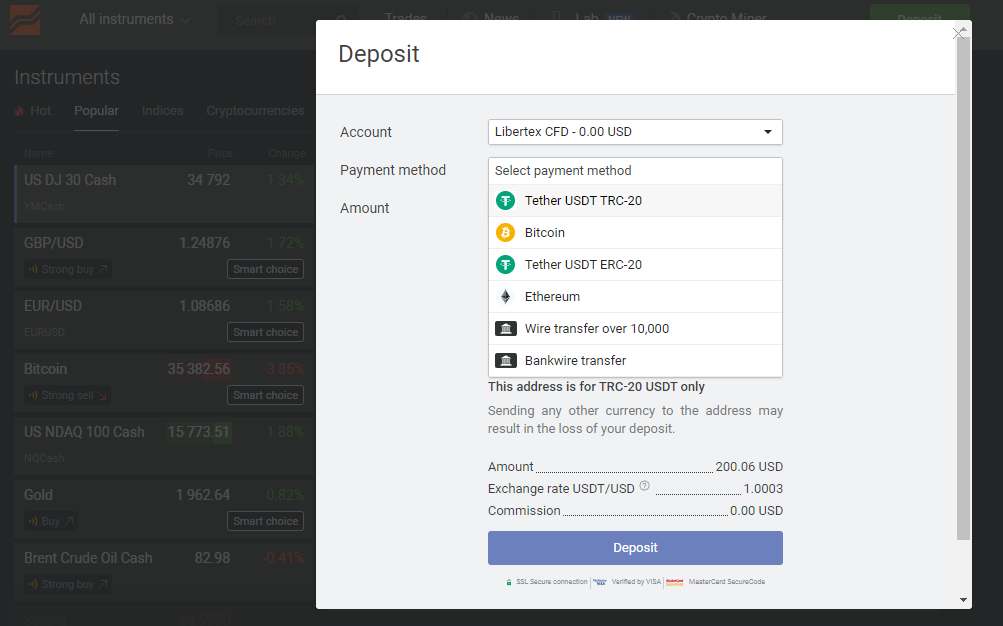Click the 200.06 USD amount value
Image resolution: width=1003 pixels, height=626 pixels.
point(749,467)
